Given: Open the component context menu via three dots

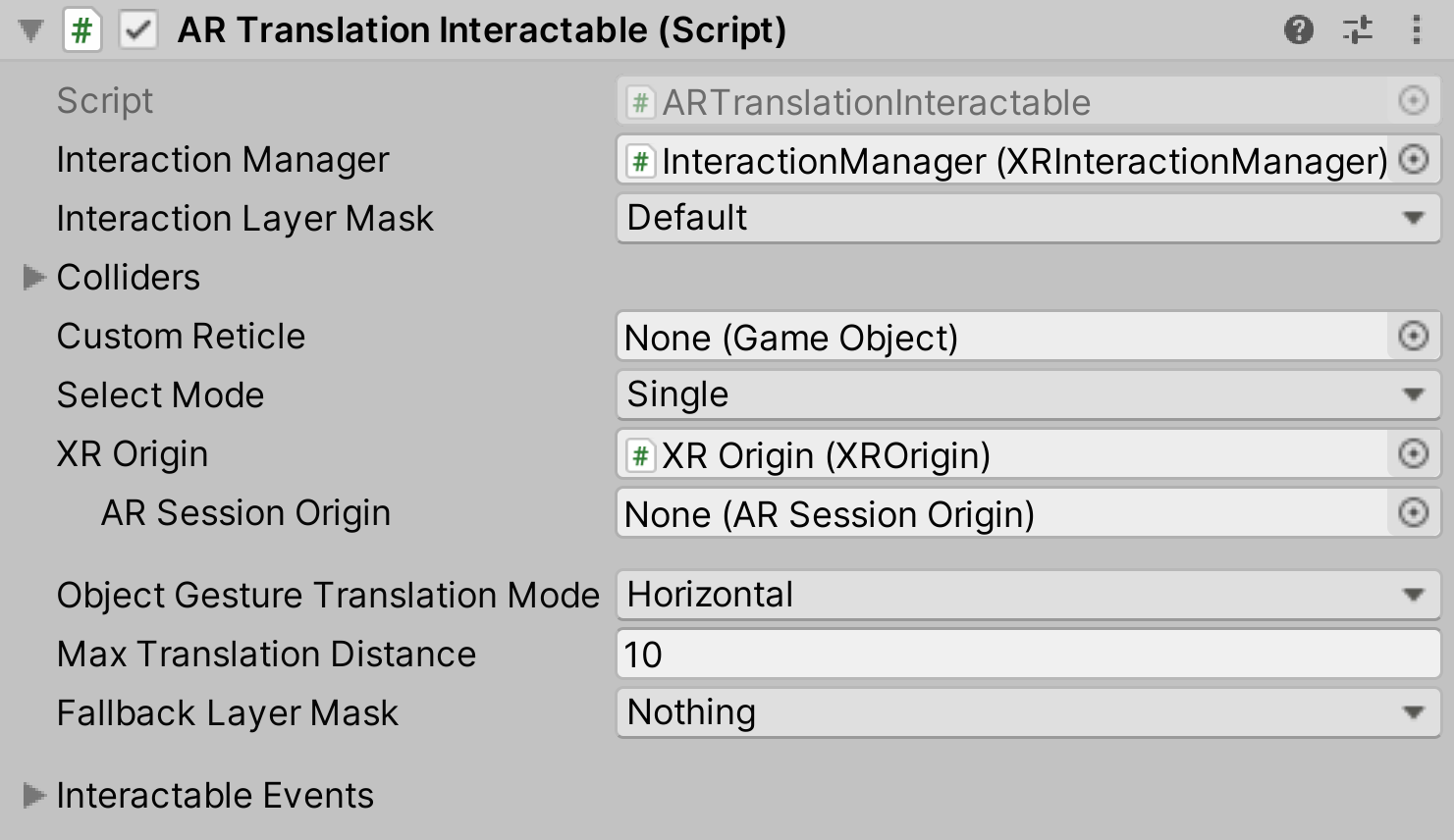Looking at the screenshot, I should click(x=1417, y=29).
